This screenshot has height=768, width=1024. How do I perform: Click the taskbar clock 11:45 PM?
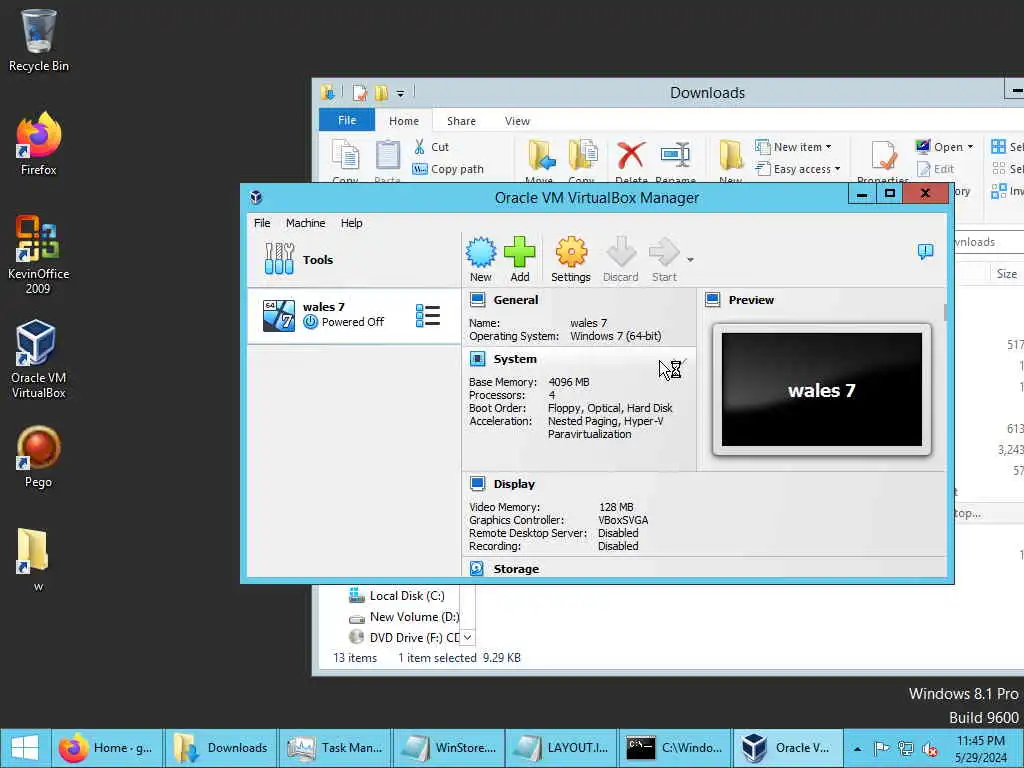[980, 741]
